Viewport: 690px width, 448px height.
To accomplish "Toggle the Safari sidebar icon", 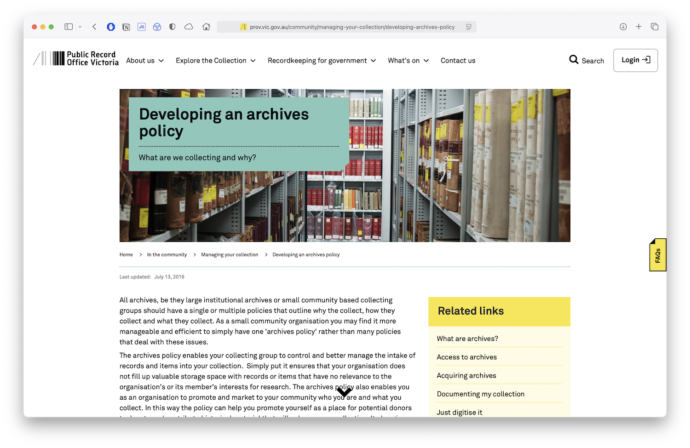I will click(x=69, y=27).
